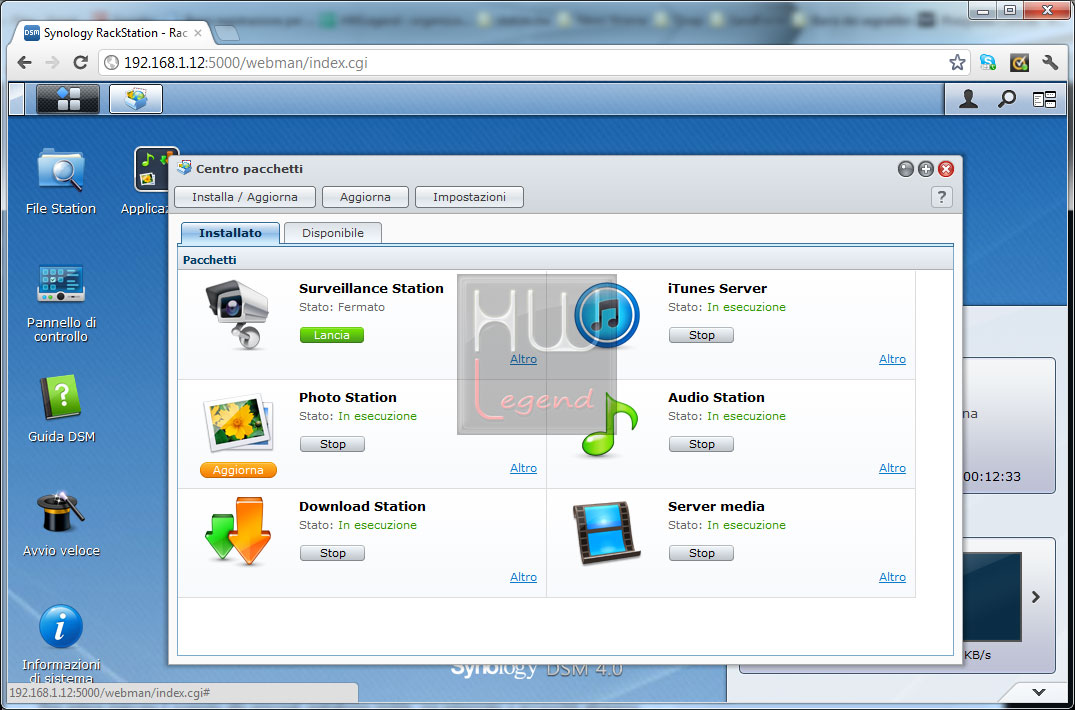Click the "Stato: Fermato" status text
The image size is (1075, 710).
coord(341,307)
